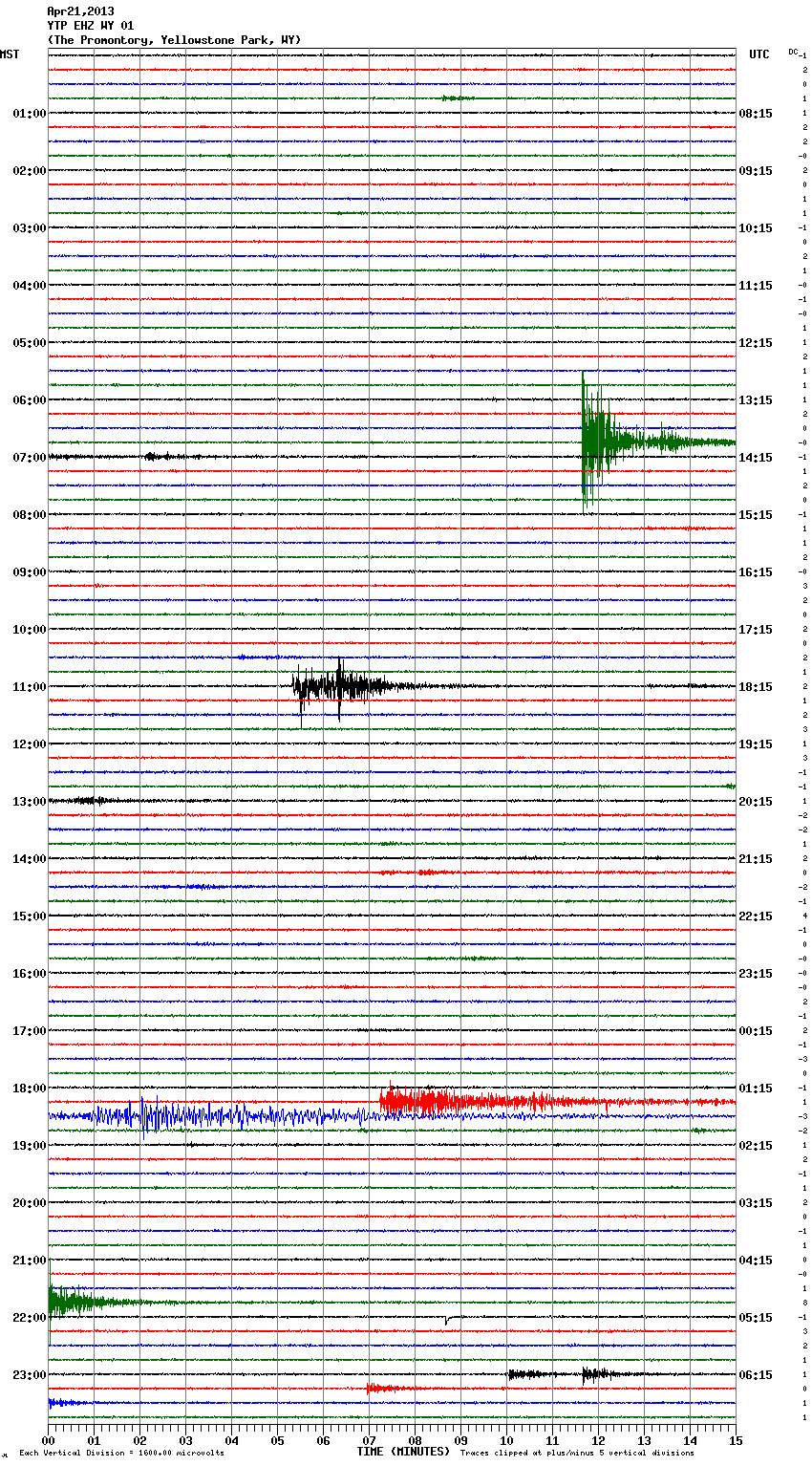The width and height of the screenshot is (812, 1466).
Task: Select the 06:00 MST time label
Action: point(29,400)
